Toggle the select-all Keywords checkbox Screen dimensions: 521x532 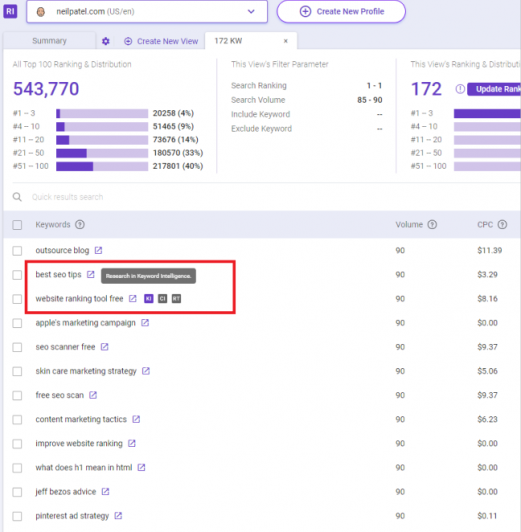[17, 225]
